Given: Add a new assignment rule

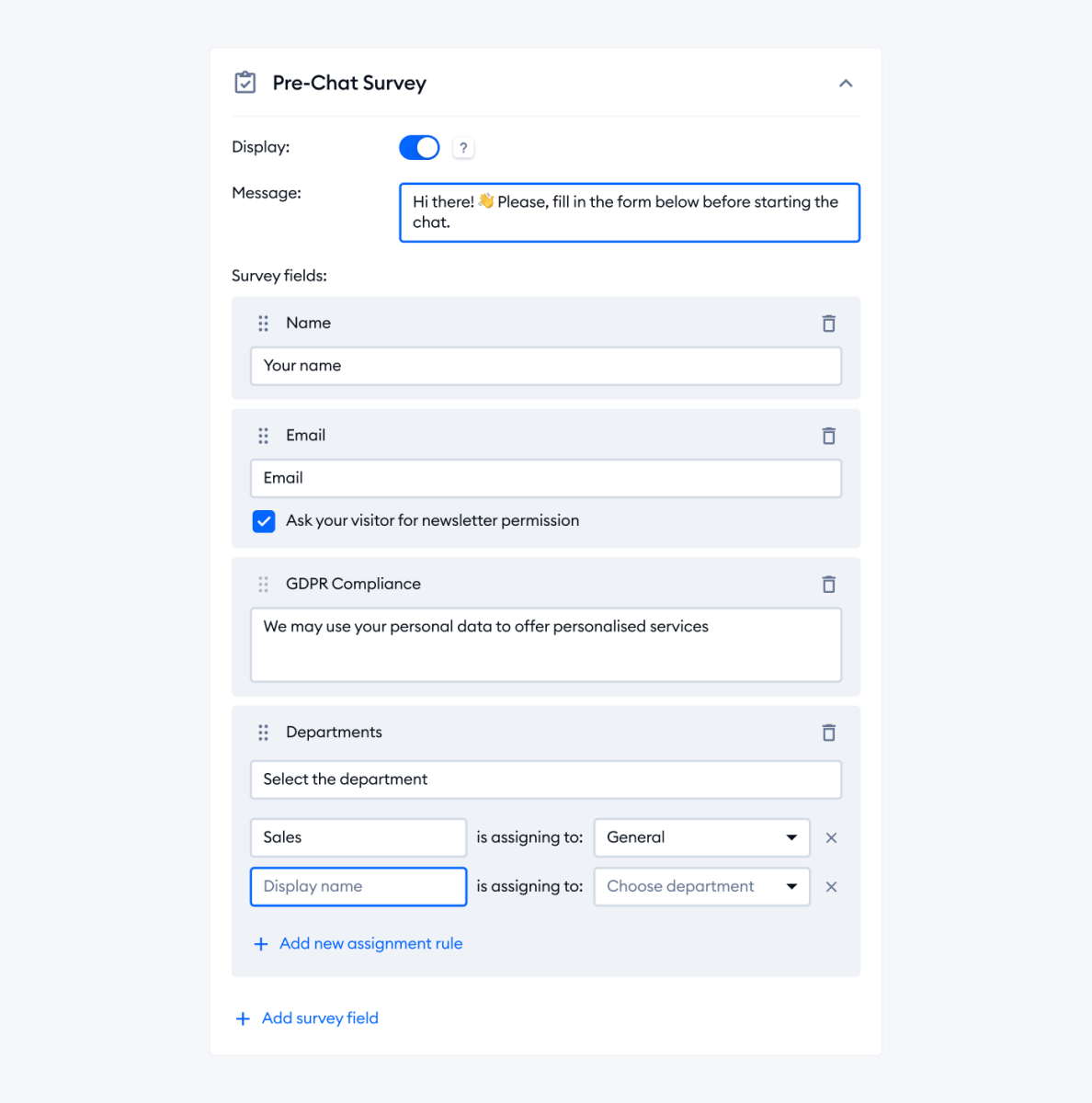Looking at the screenshot, I should (358, 943).
